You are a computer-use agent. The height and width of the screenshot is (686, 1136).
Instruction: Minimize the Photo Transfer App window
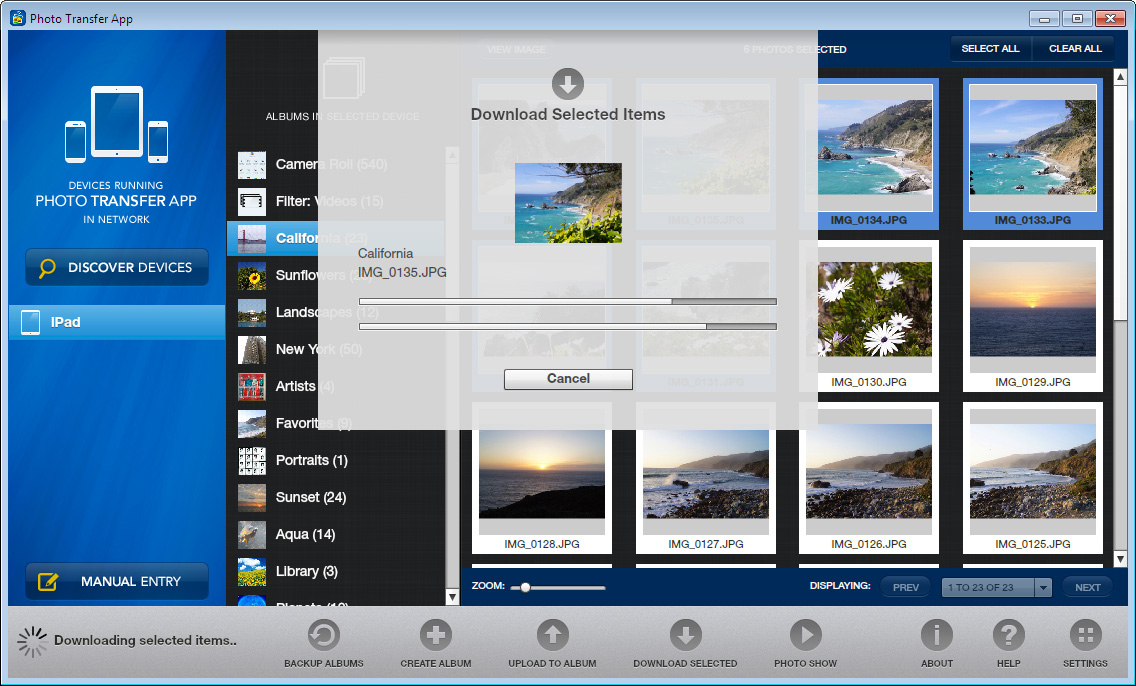coord(1045,19)
